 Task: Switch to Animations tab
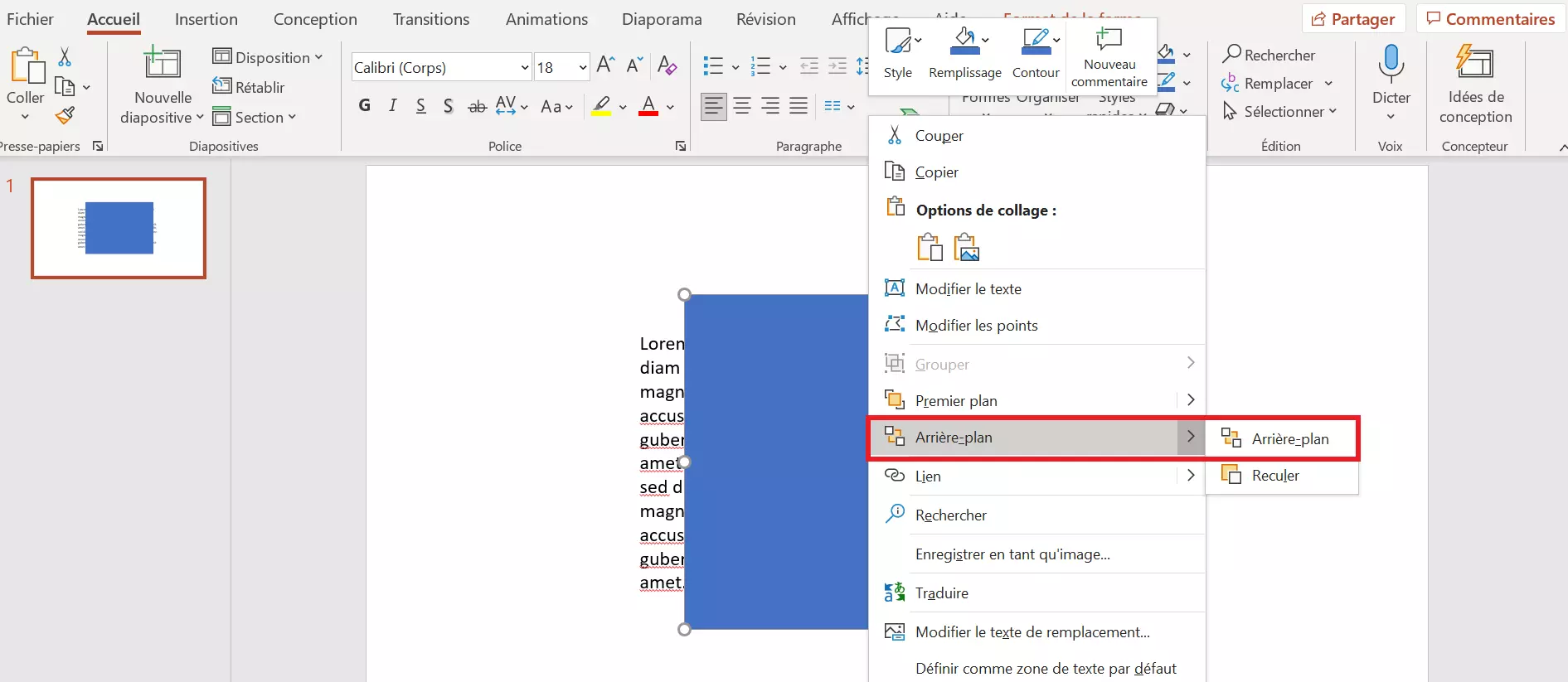point(547,19)
